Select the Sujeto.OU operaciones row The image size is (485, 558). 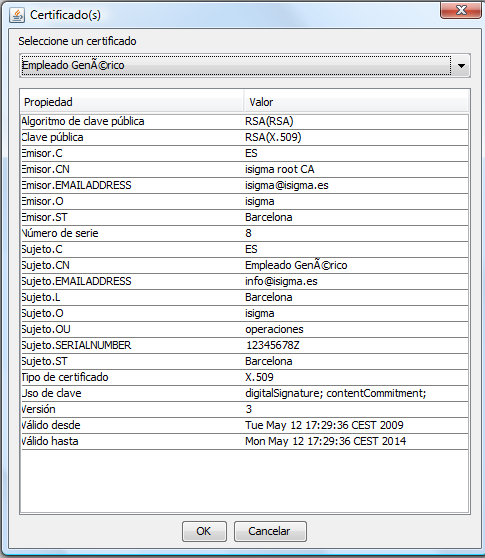click(x=245, y=330)
